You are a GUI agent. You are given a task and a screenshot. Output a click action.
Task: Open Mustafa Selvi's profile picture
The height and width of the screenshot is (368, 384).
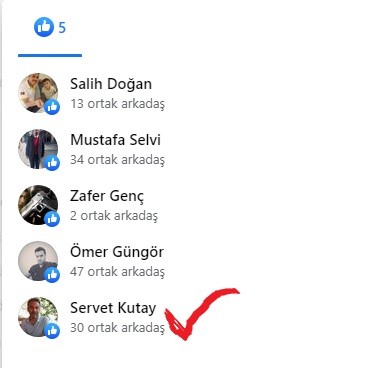38,149
